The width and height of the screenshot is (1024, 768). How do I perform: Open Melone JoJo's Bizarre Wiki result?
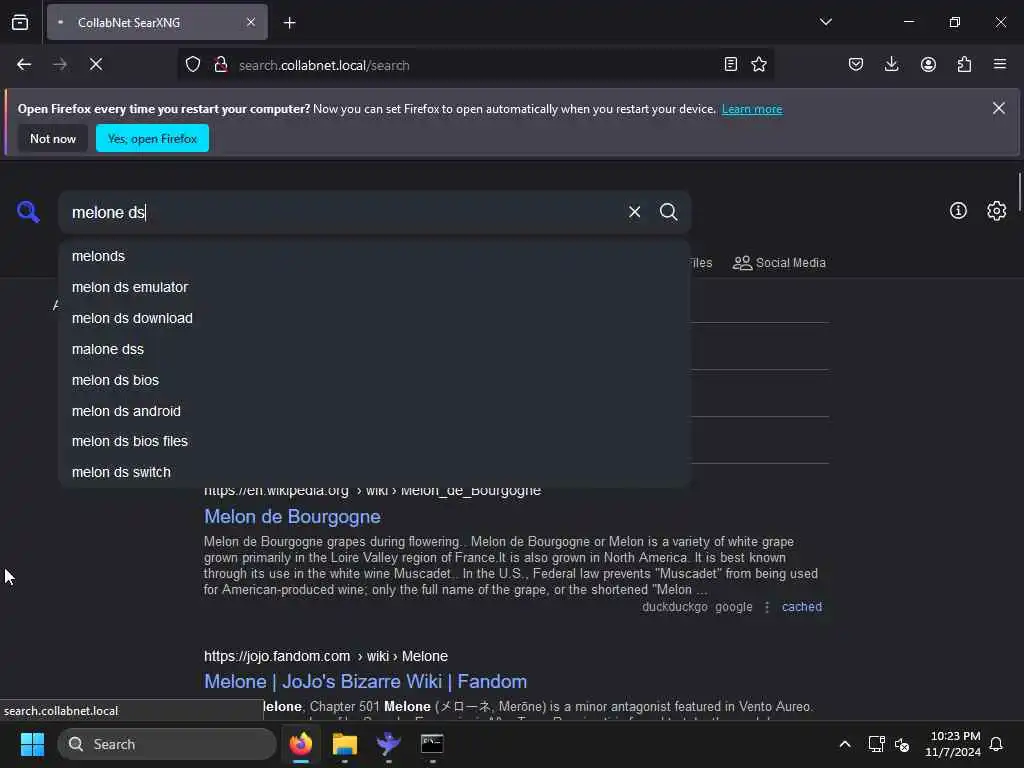pyautogui.click(x=365, y=682)
